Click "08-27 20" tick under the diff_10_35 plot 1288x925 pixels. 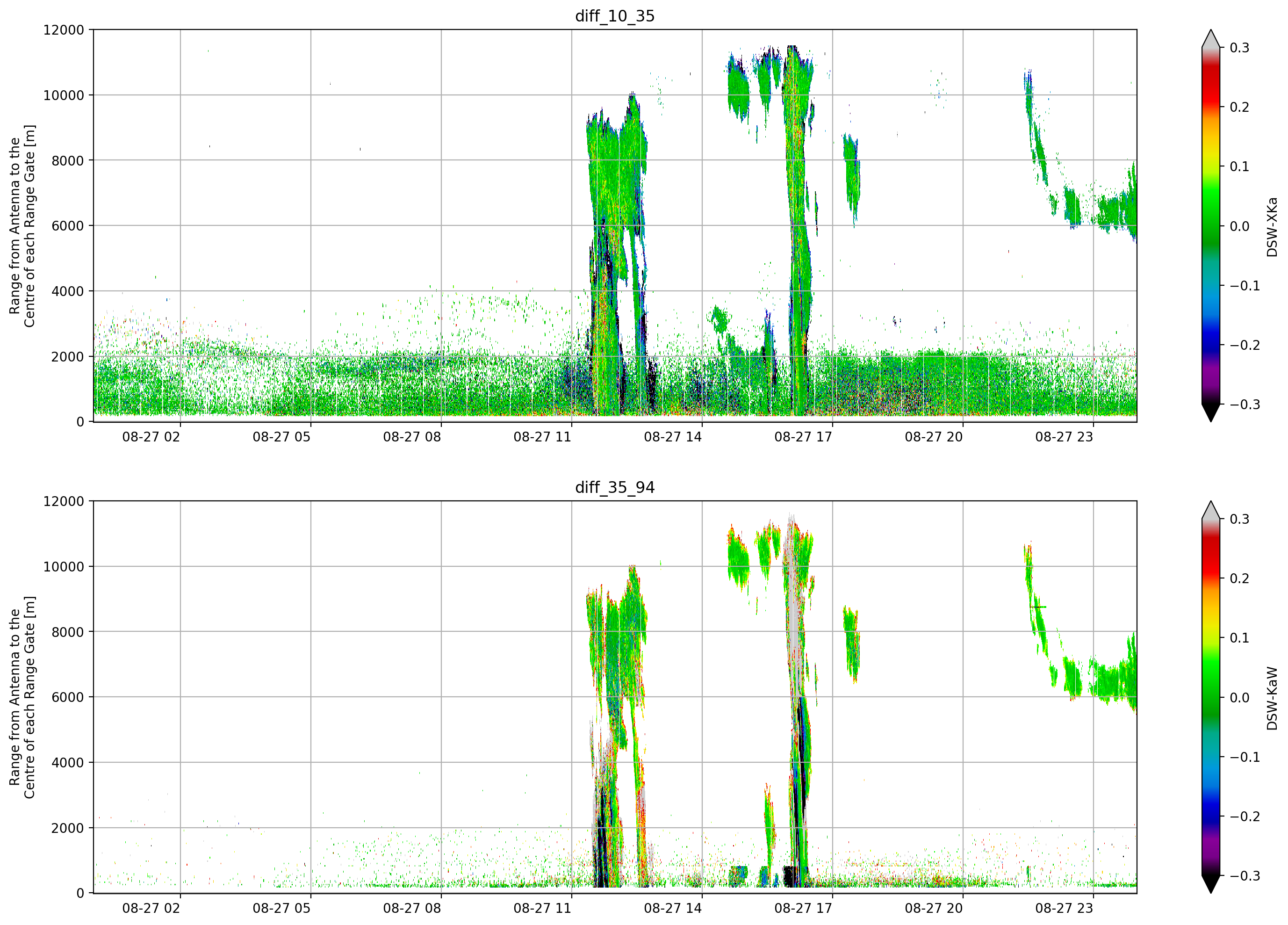coord(934,437)
